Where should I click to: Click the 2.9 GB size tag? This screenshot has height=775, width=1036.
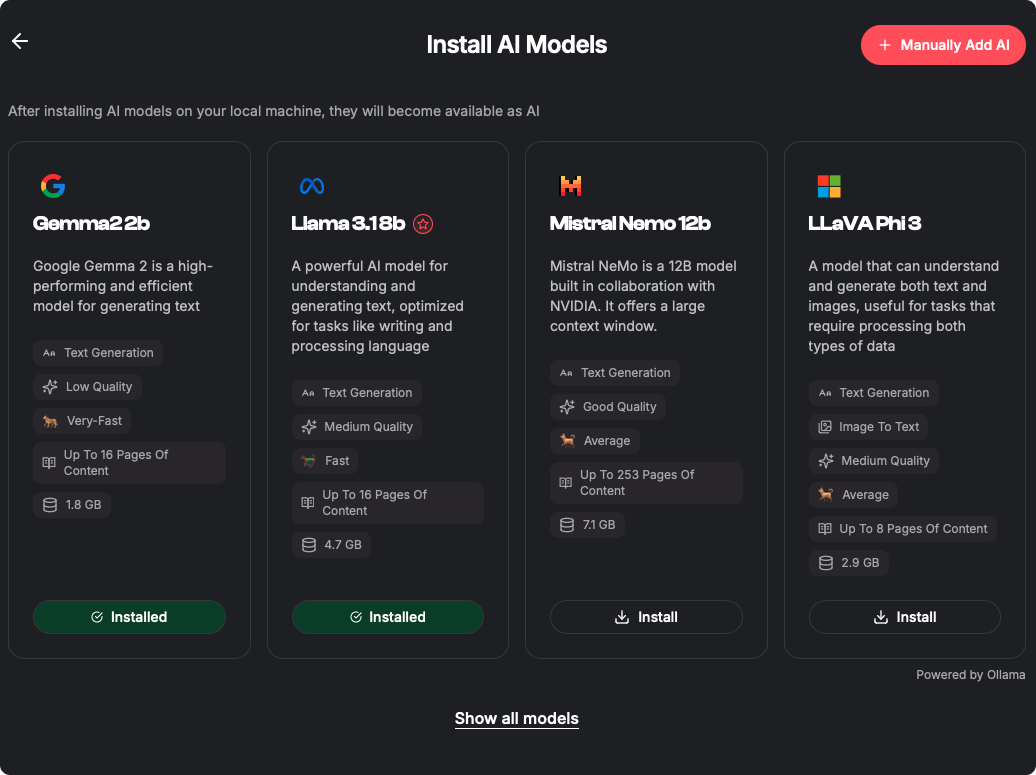point(848,563)
